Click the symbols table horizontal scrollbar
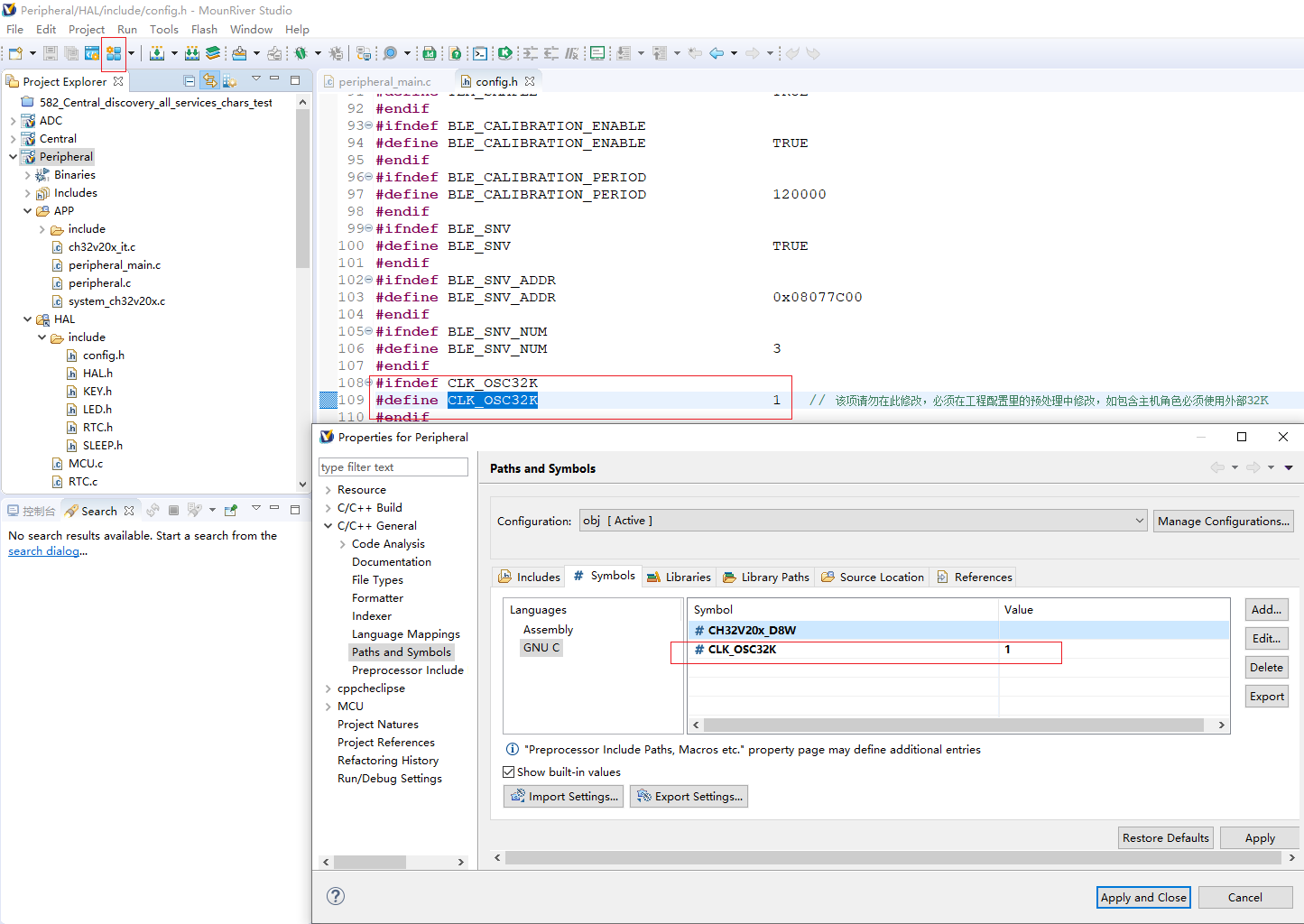Image resolution: width=1304 pixels, height=924 pixels. click(954, 725)
